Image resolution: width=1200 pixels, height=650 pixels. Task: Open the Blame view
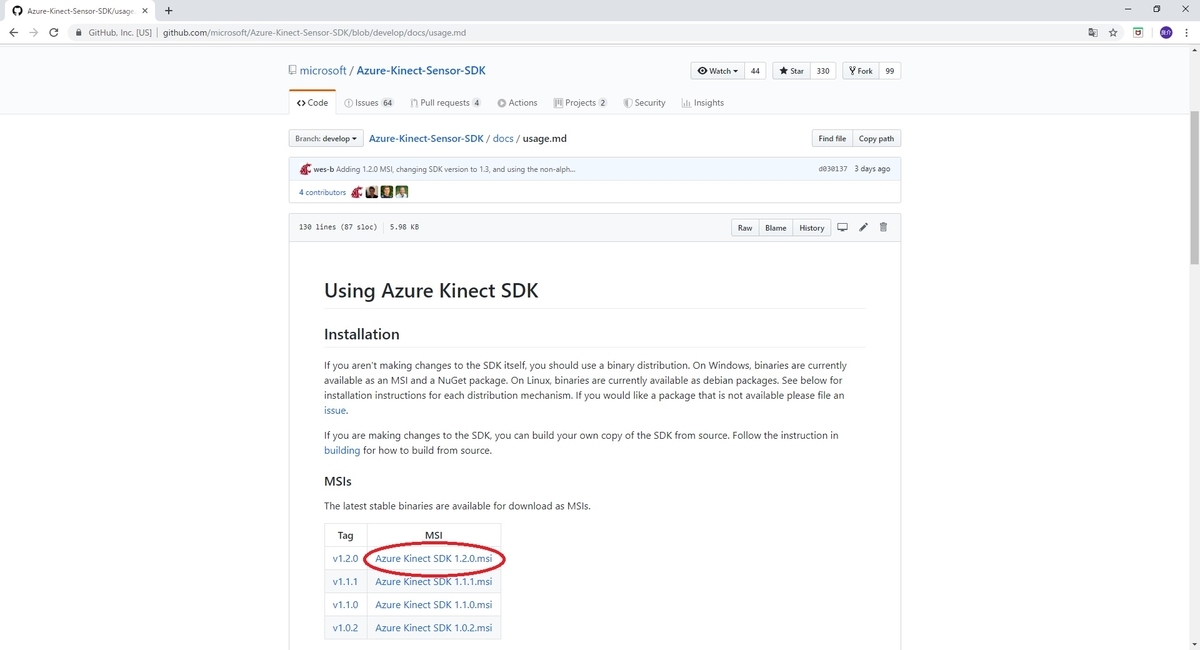[x=776, y=228]
